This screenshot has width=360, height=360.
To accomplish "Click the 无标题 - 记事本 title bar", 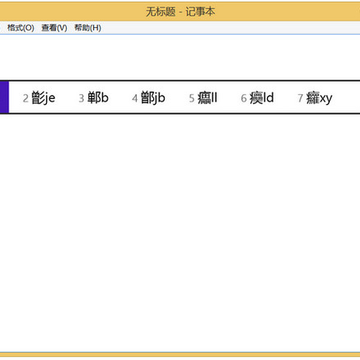I will click(x=180, y=12).
